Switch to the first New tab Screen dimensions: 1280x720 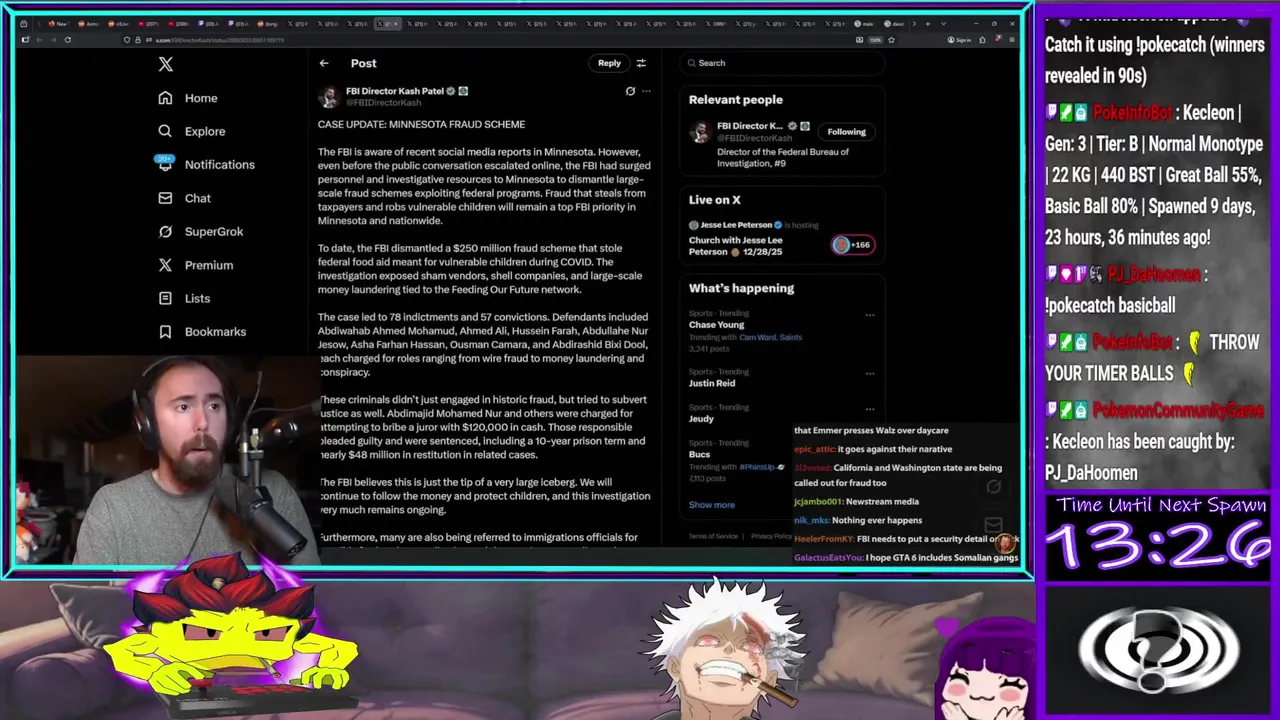pyautogui.click(x=59, y=23)
